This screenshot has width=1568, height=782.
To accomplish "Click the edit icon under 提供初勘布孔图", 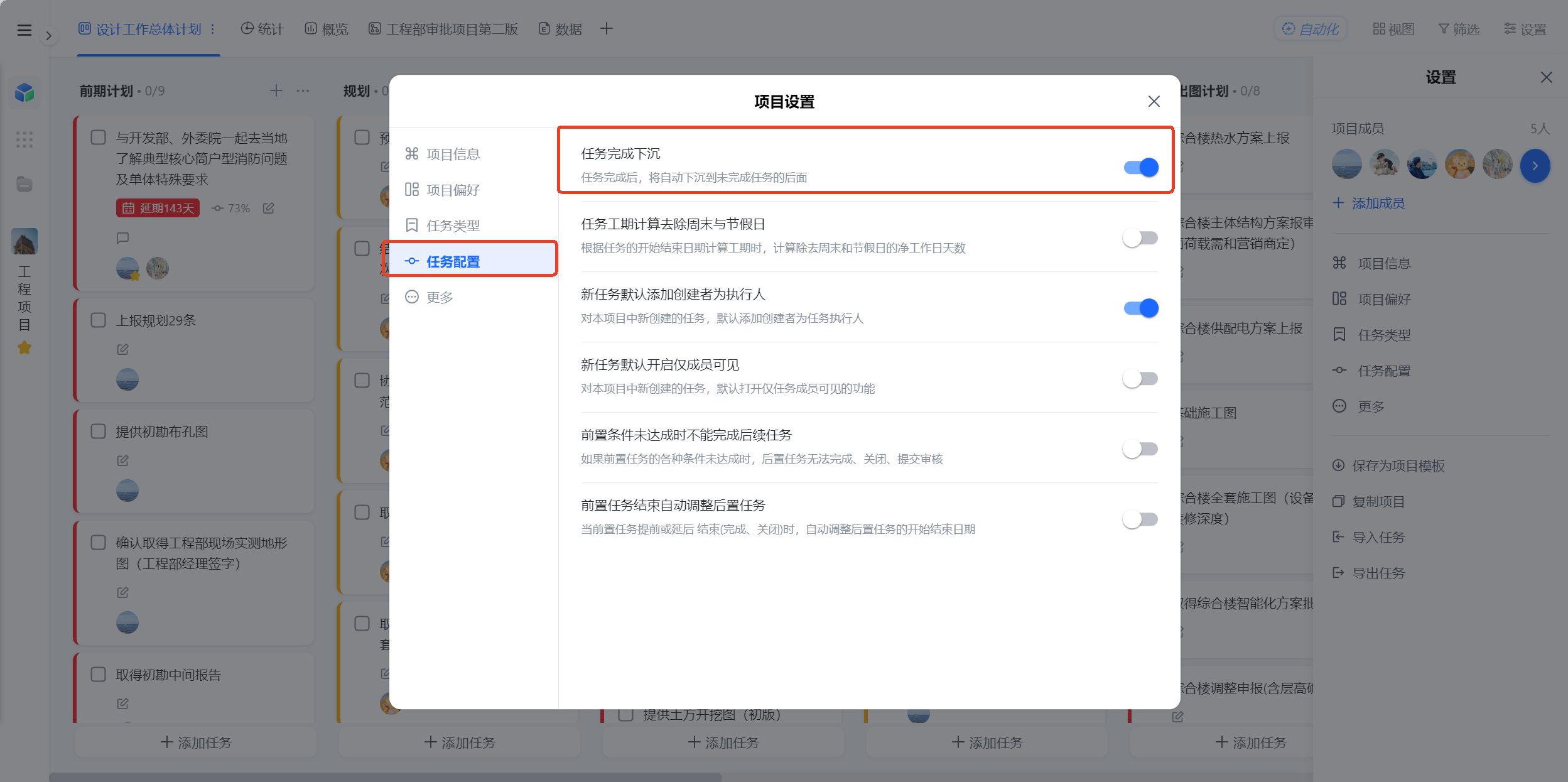I will pos(122,460).
